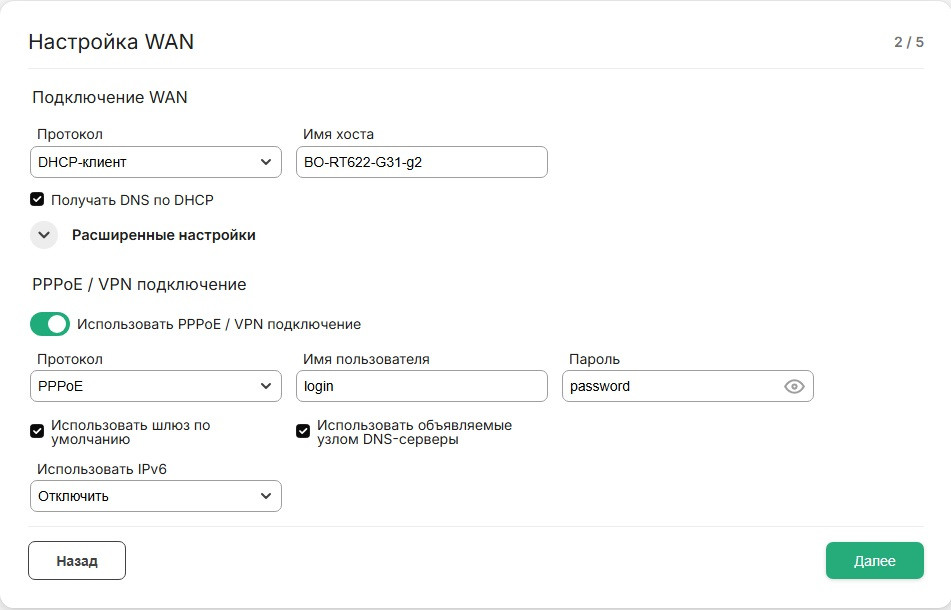Expand the Расширенные настройки chevron

(x=44, y=235)
